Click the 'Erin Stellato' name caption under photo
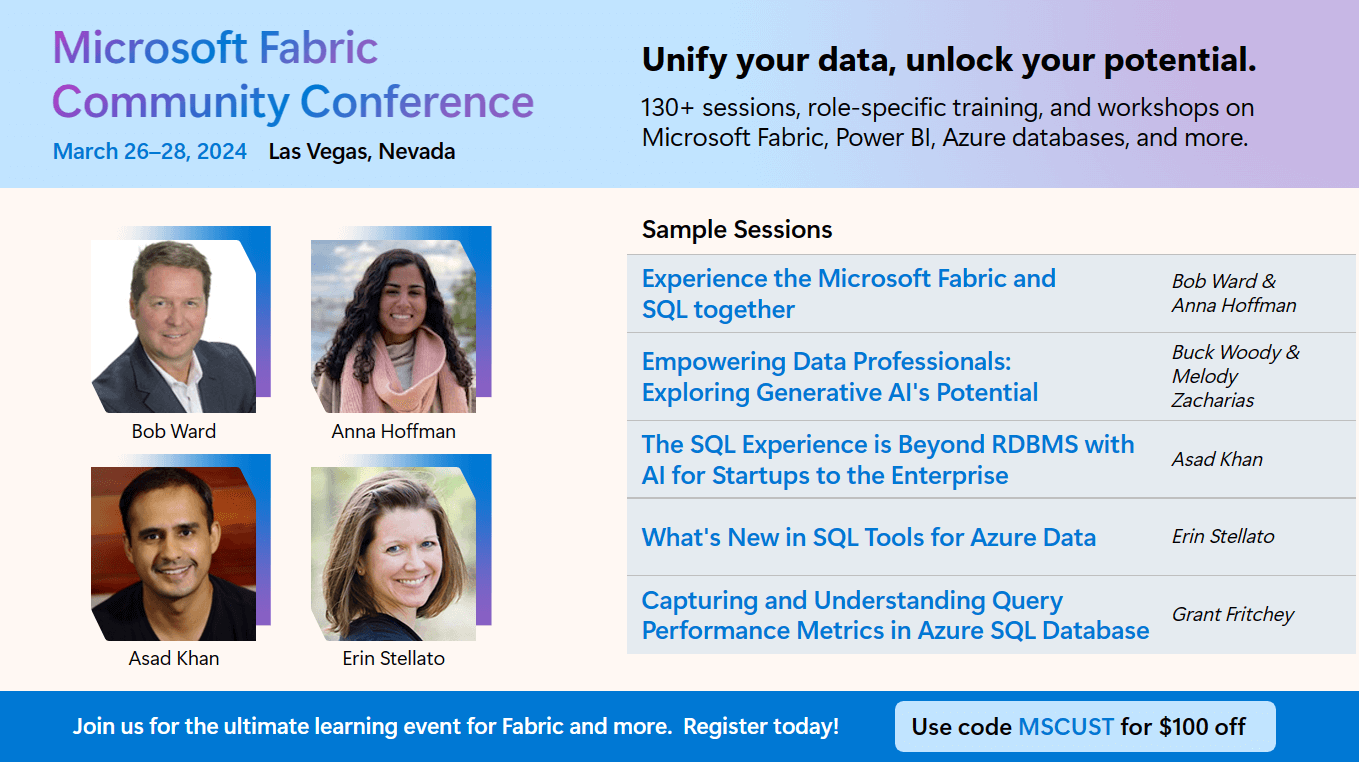1359x762 pixels. (393, 658)
